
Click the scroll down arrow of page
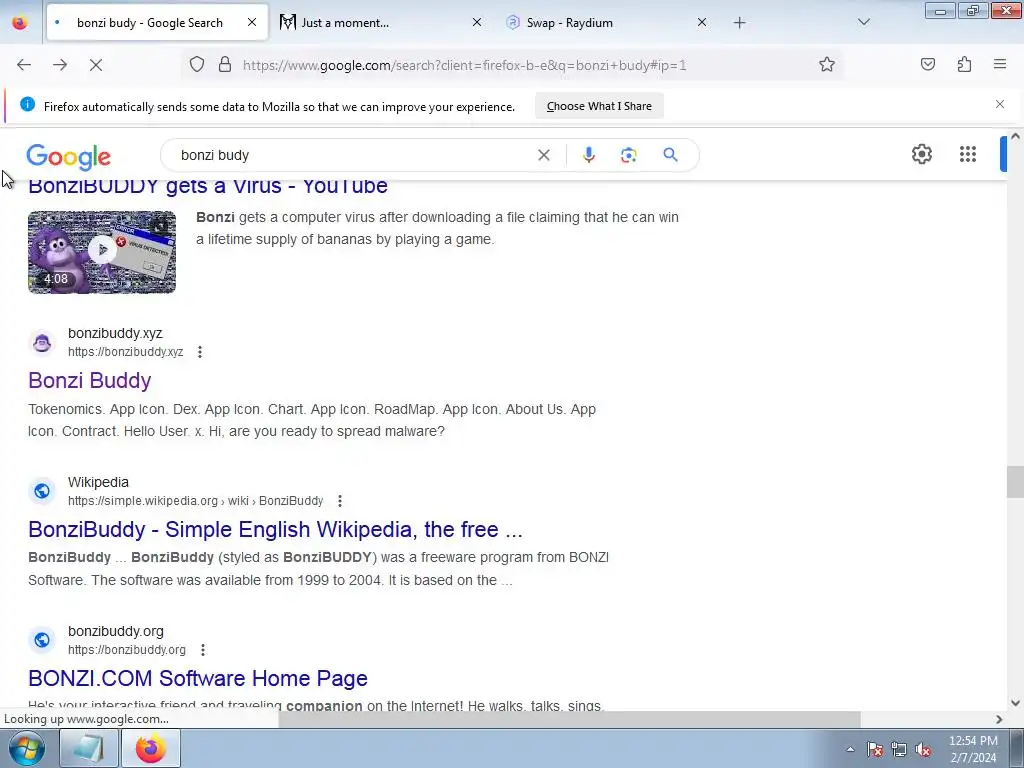1015,703
